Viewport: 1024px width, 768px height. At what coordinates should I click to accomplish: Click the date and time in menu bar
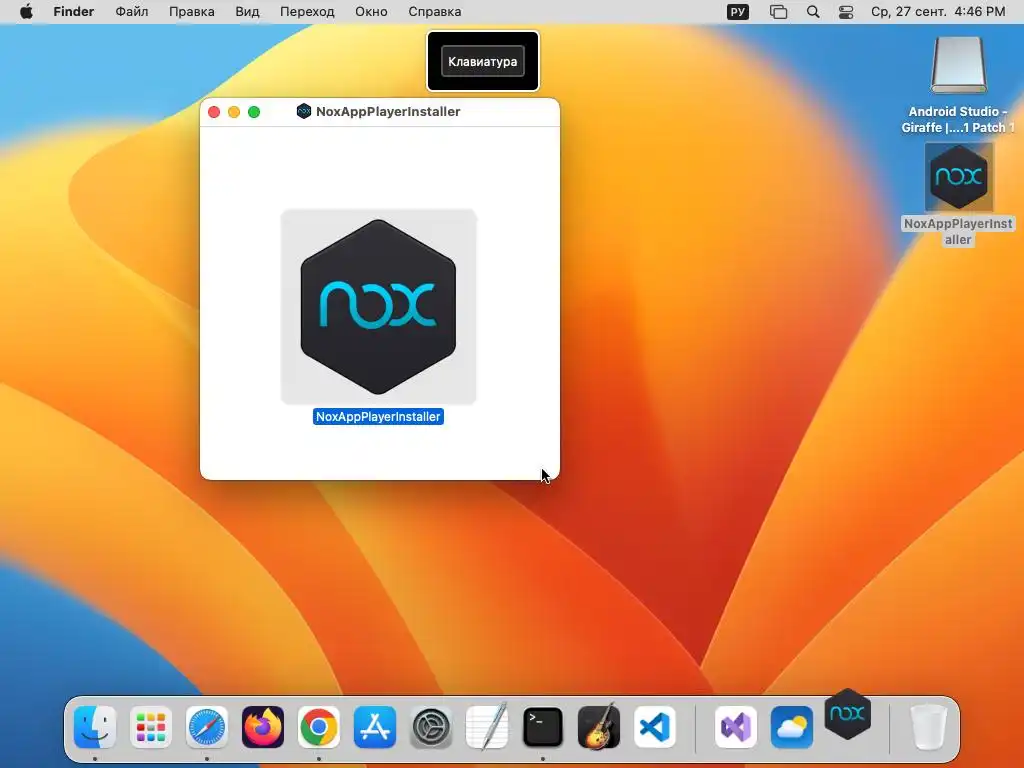938,12
